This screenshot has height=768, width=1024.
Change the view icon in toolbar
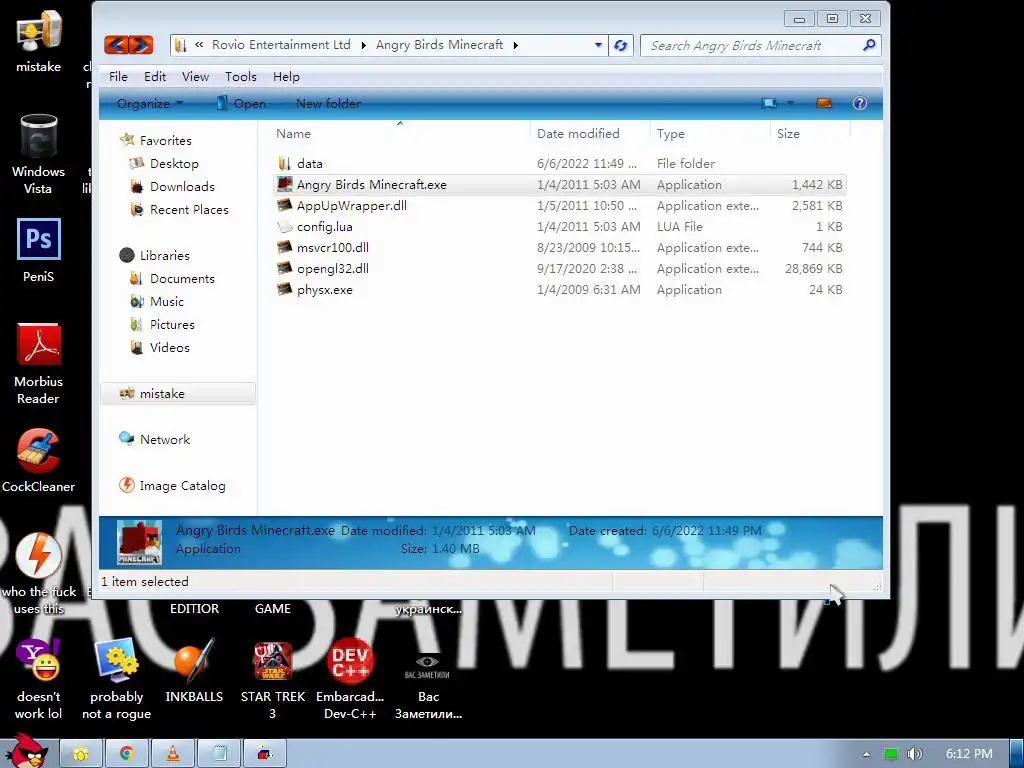[769, 103]
